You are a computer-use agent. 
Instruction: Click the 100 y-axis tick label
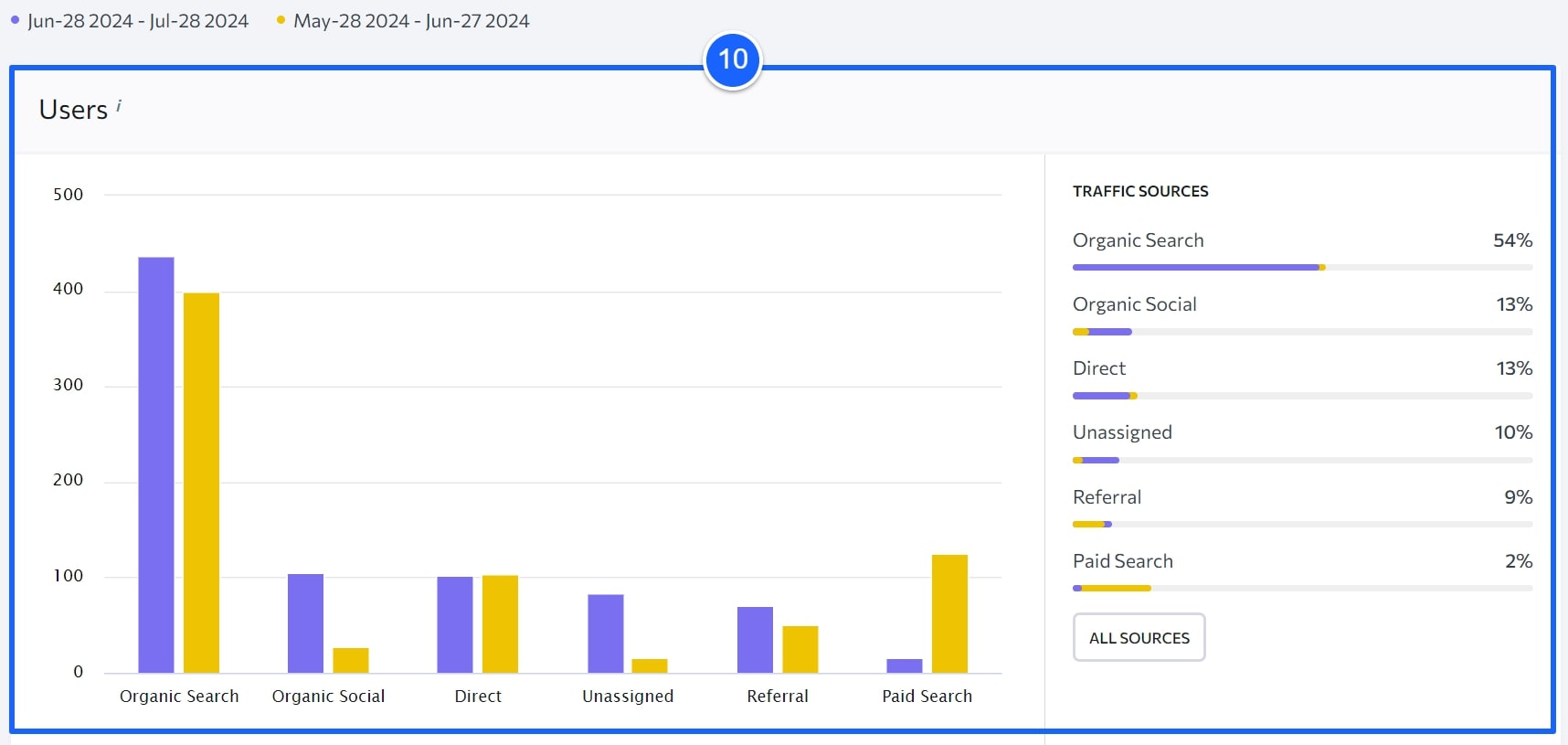pos(68,576)
